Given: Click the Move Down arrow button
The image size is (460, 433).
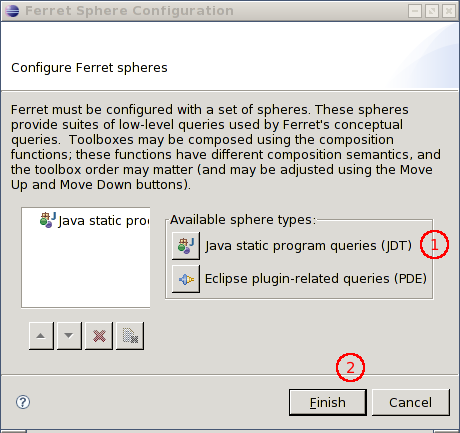Looking at the screenshot, I should (x=69, y=336).
